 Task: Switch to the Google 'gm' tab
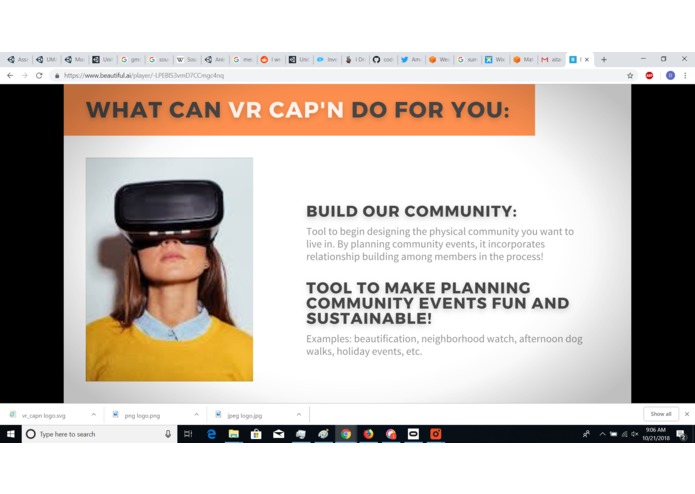[130, 59]
